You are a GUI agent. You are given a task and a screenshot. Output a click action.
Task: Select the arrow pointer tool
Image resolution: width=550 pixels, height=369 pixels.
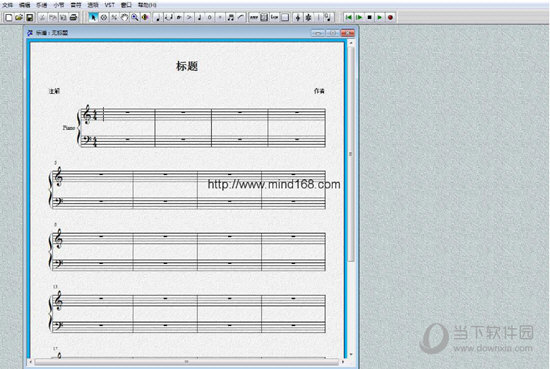[93, 17]
